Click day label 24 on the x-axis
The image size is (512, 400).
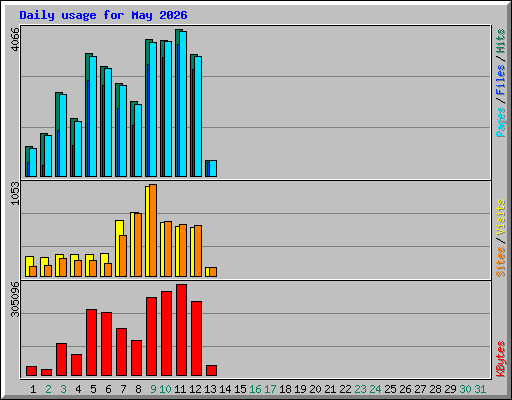[375, 389]
